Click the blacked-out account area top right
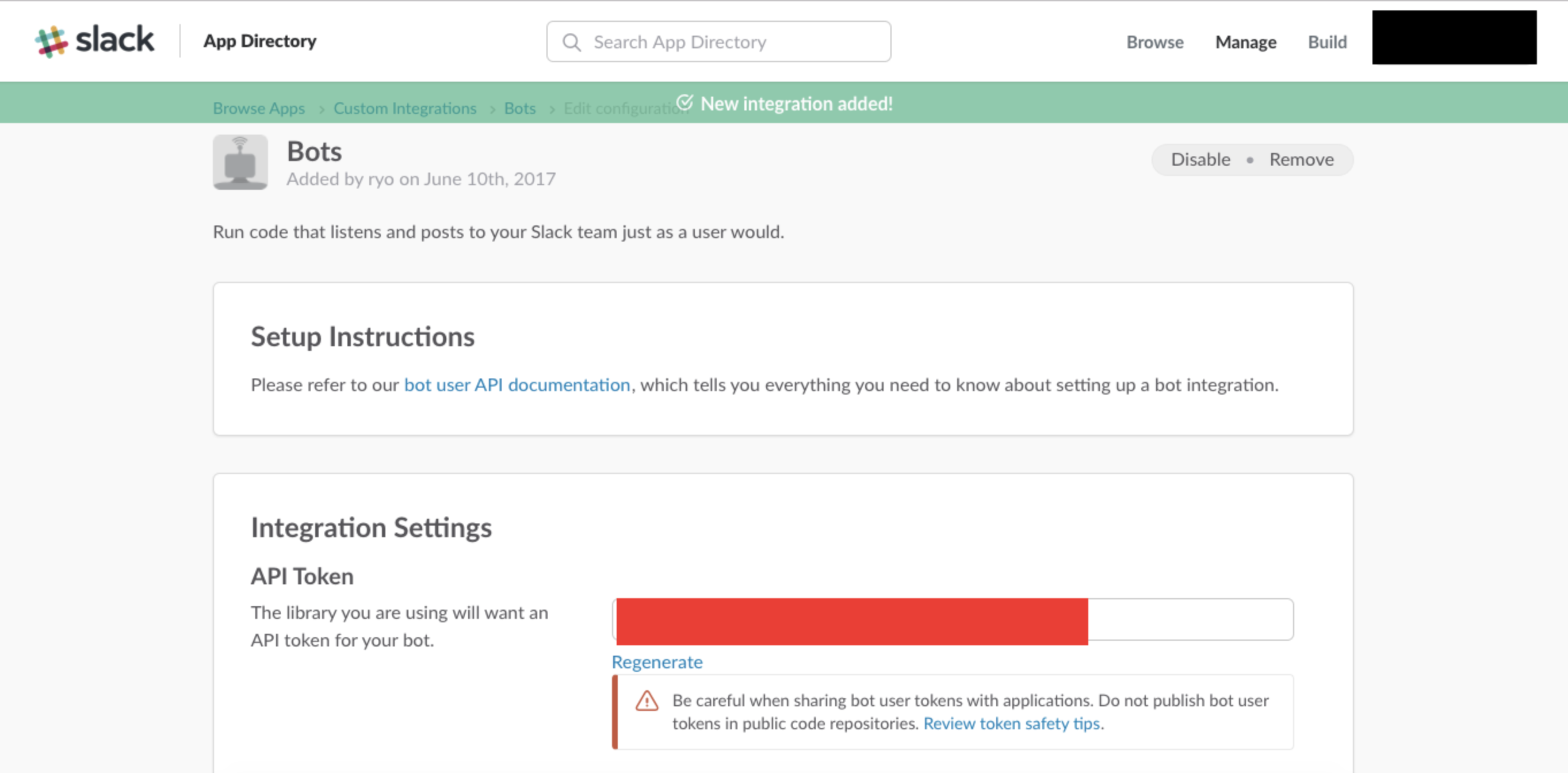The width and height of the screenshot is (1568, 773). click(x=1454, y=38)
